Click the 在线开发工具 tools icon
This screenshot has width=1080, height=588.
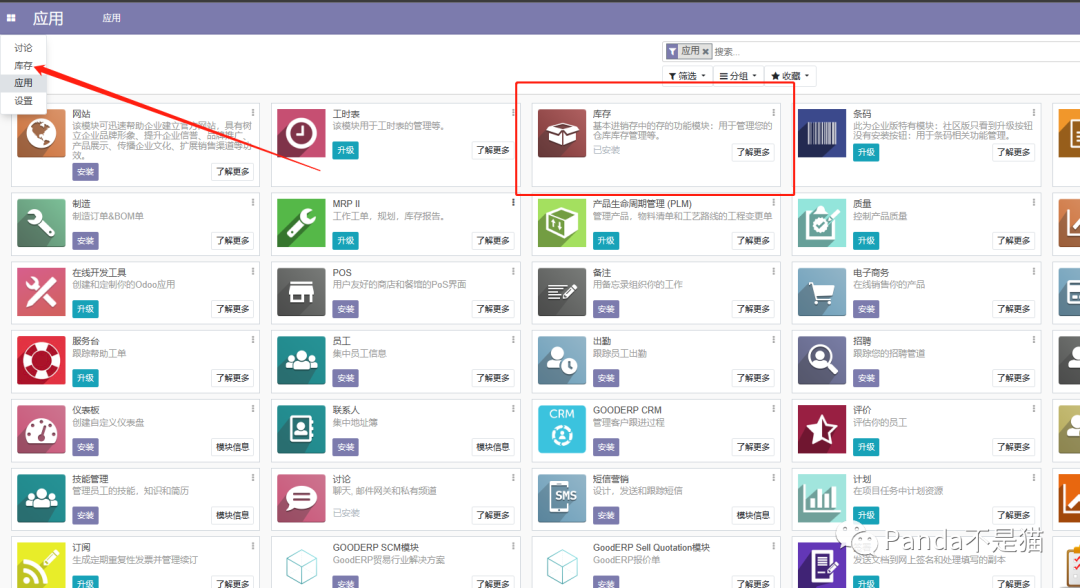click(41, 292)
